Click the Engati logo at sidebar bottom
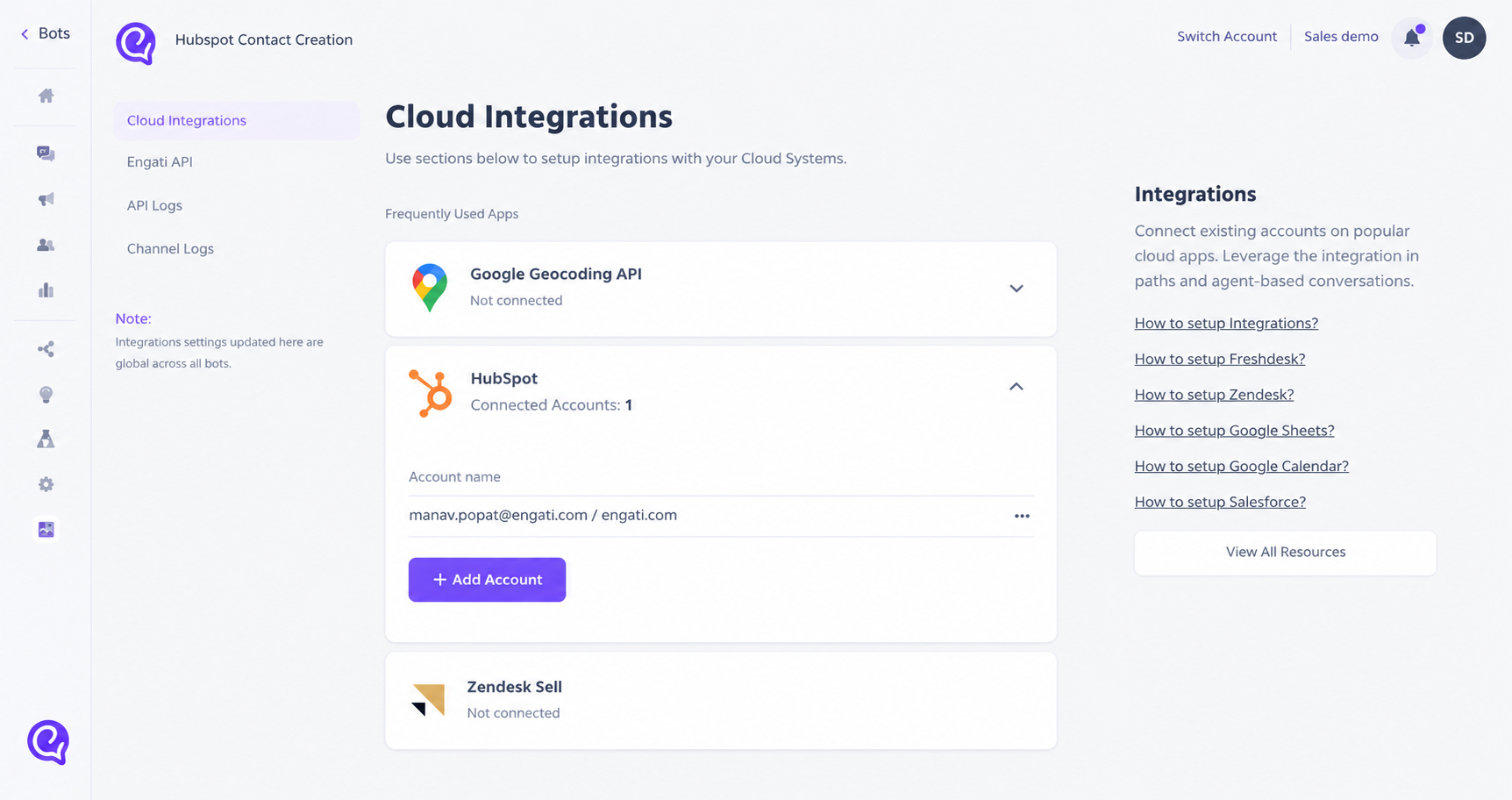The width and height of the screenshot is (1512, 800). pyautogui.click(x=48, y=742)
